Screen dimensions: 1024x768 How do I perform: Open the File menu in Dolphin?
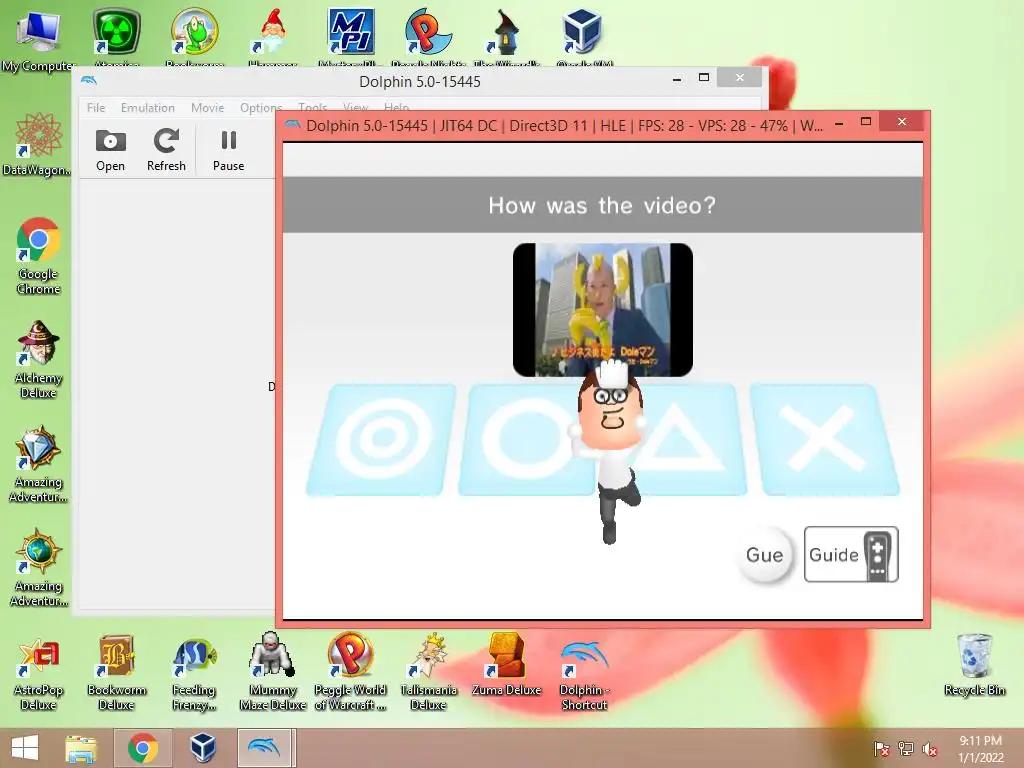point(96,108)
